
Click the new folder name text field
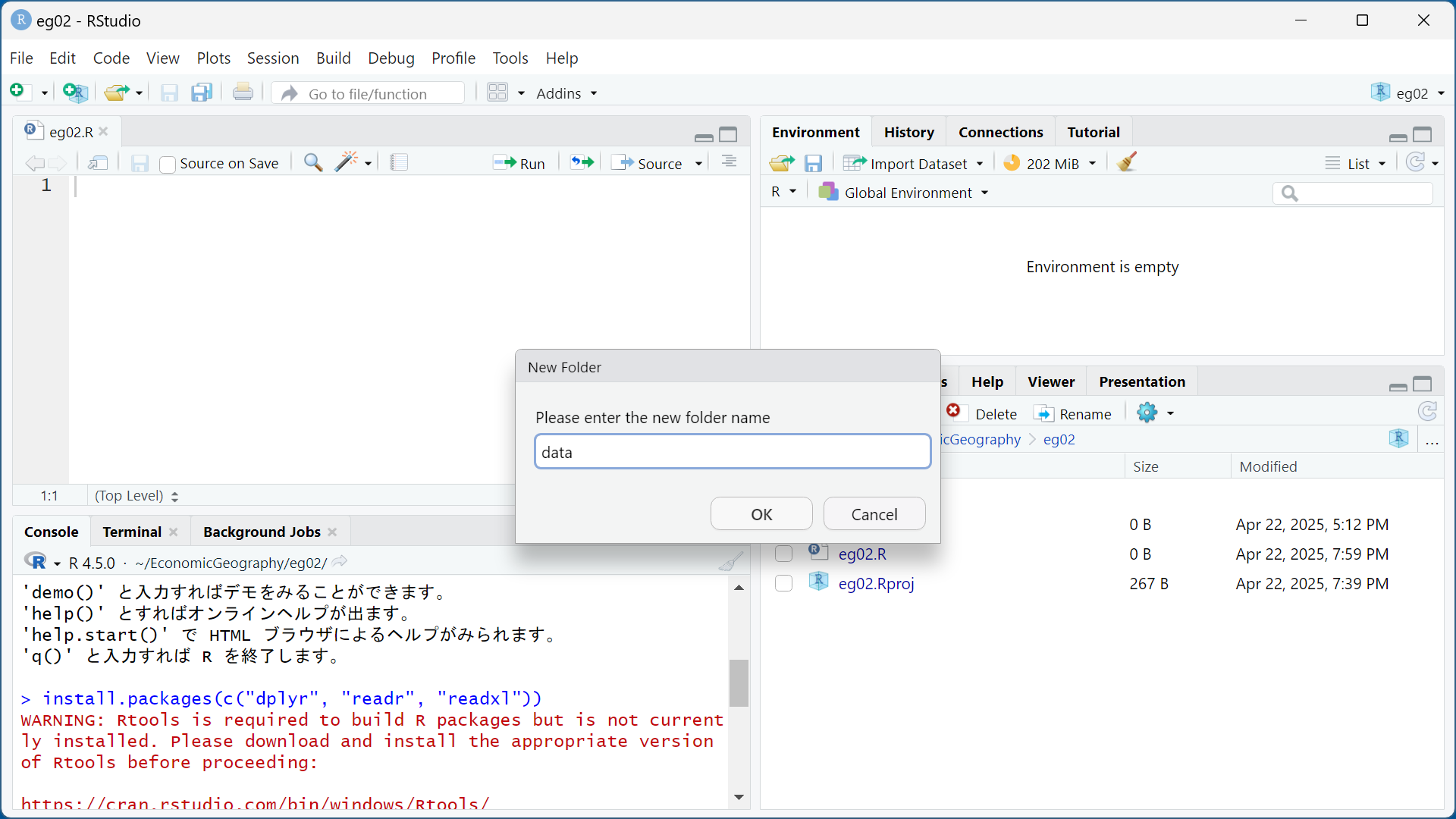click(732, 452)
